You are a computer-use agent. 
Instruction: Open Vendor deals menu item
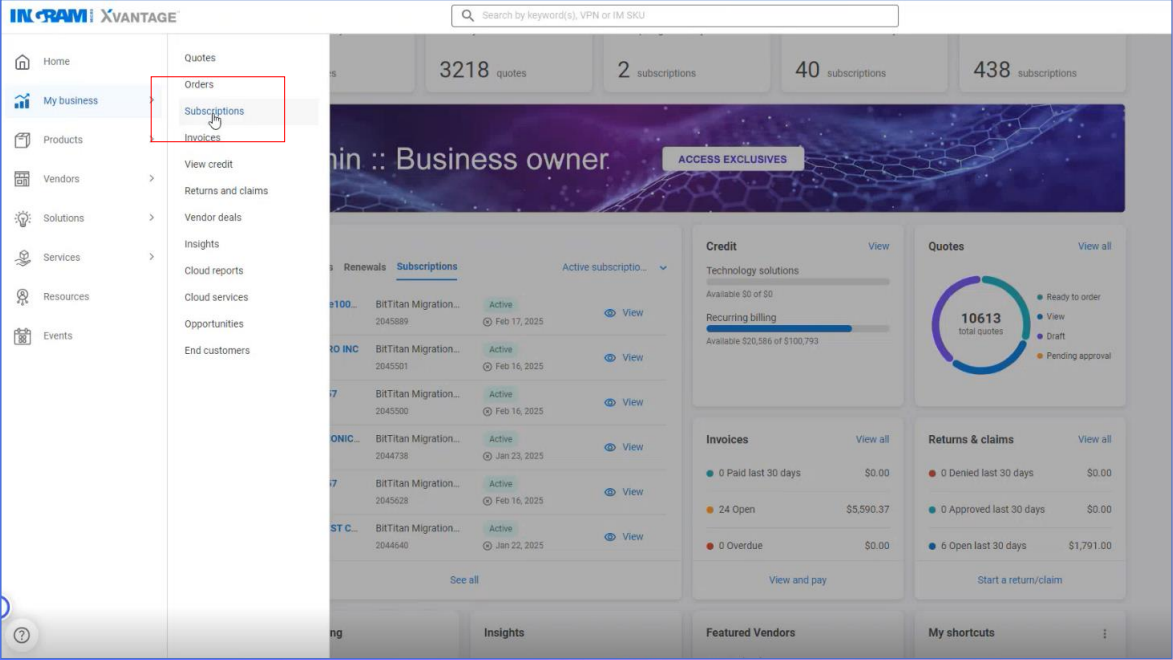(213, 217)
